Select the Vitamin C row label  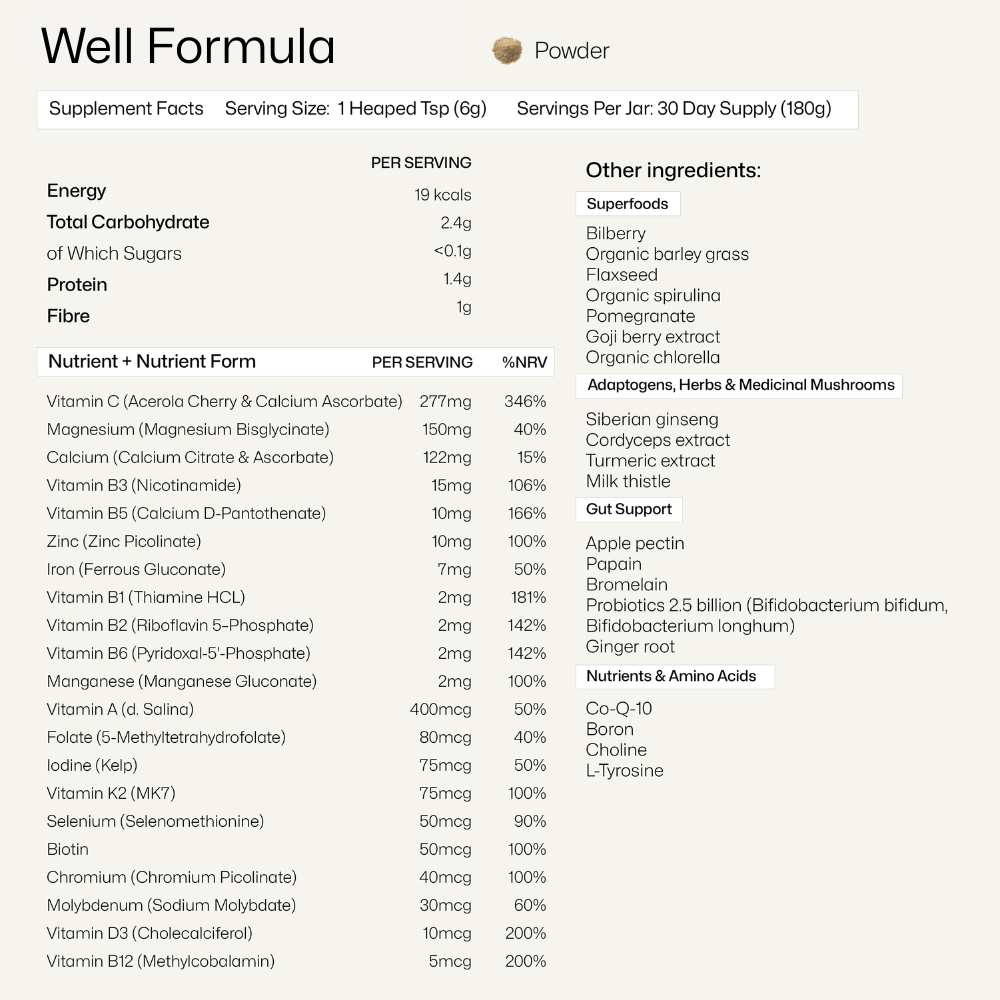(224, 402)
